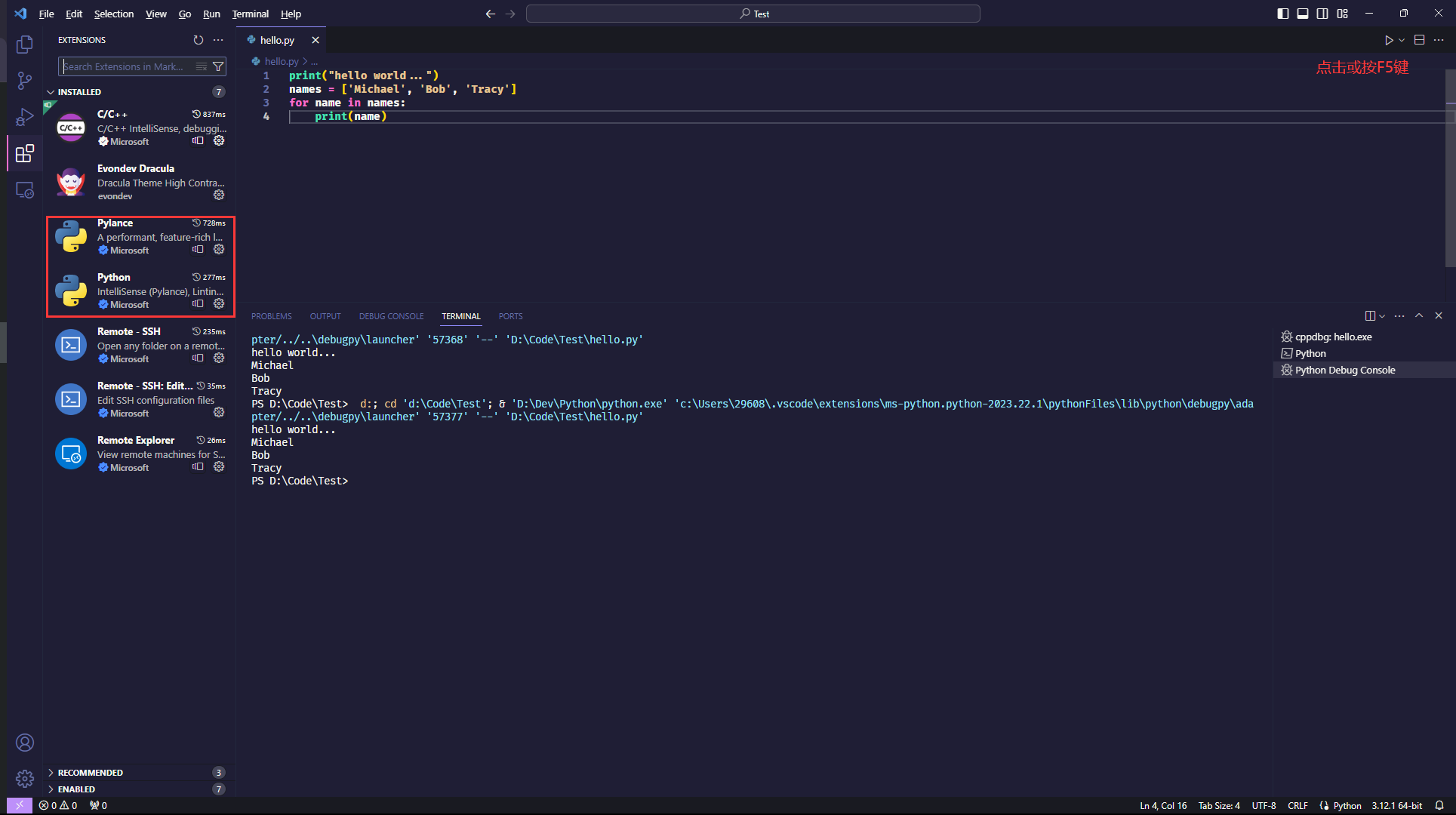
Task: Open the run button dropdown arrow
Action: (x=1402, y=40)
